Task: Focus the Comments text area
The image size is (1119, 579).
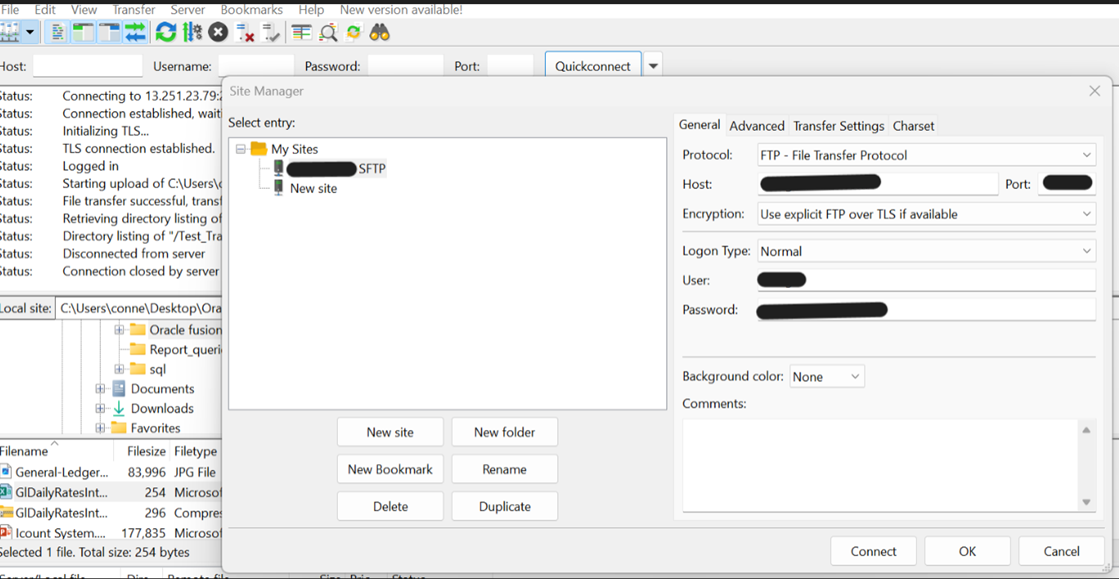Action: pos(879,465)
